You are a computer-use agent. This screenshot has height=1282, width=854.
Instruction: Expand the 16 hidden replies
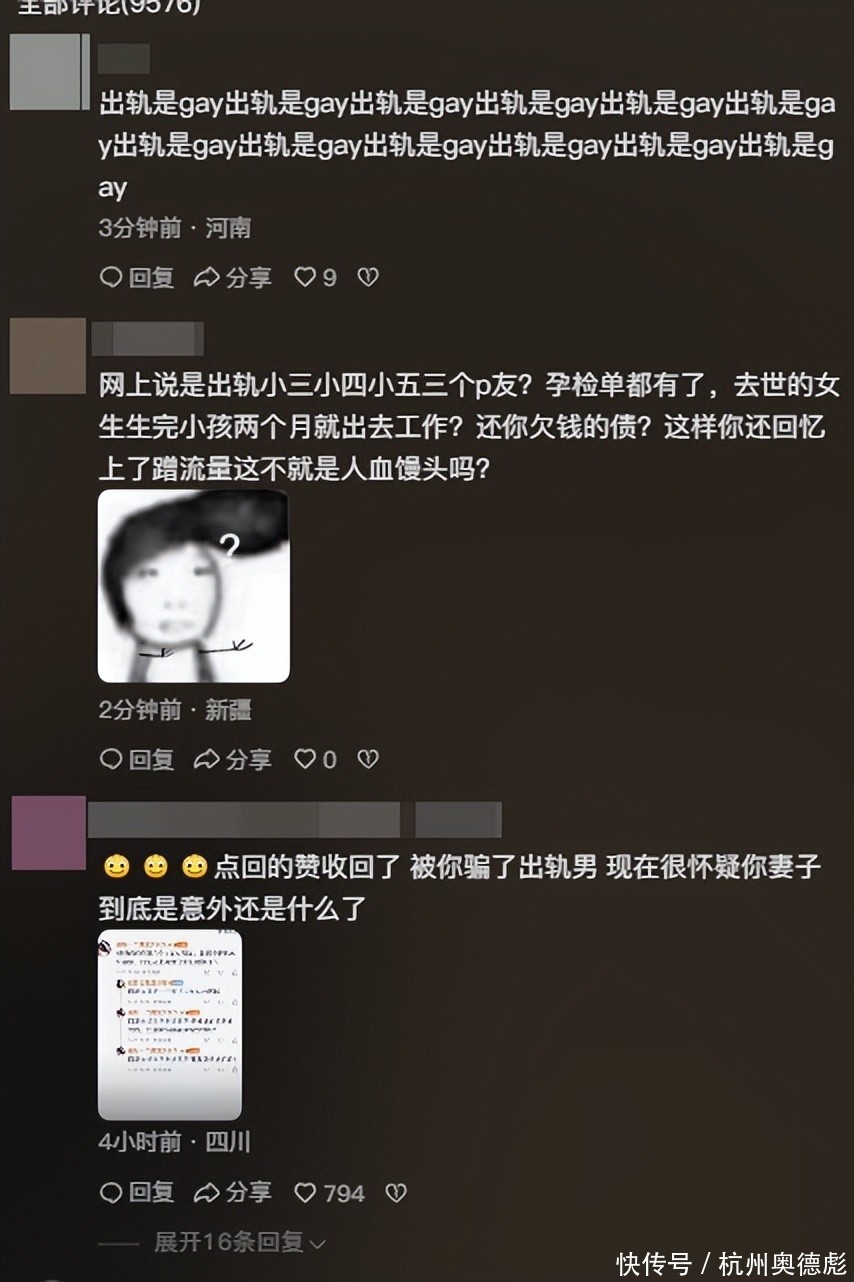pos(240,1243)
